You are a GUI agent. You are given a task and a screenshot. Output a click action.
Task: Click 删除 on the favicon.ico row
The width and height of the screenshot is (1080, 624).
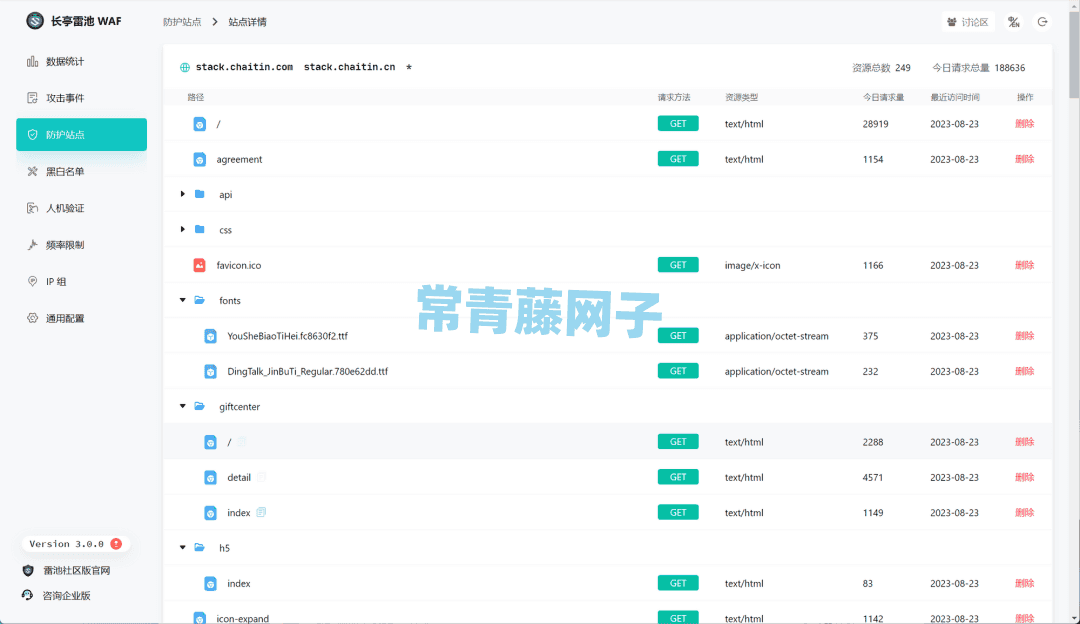pyautogui.click(x=1024, y=265)
